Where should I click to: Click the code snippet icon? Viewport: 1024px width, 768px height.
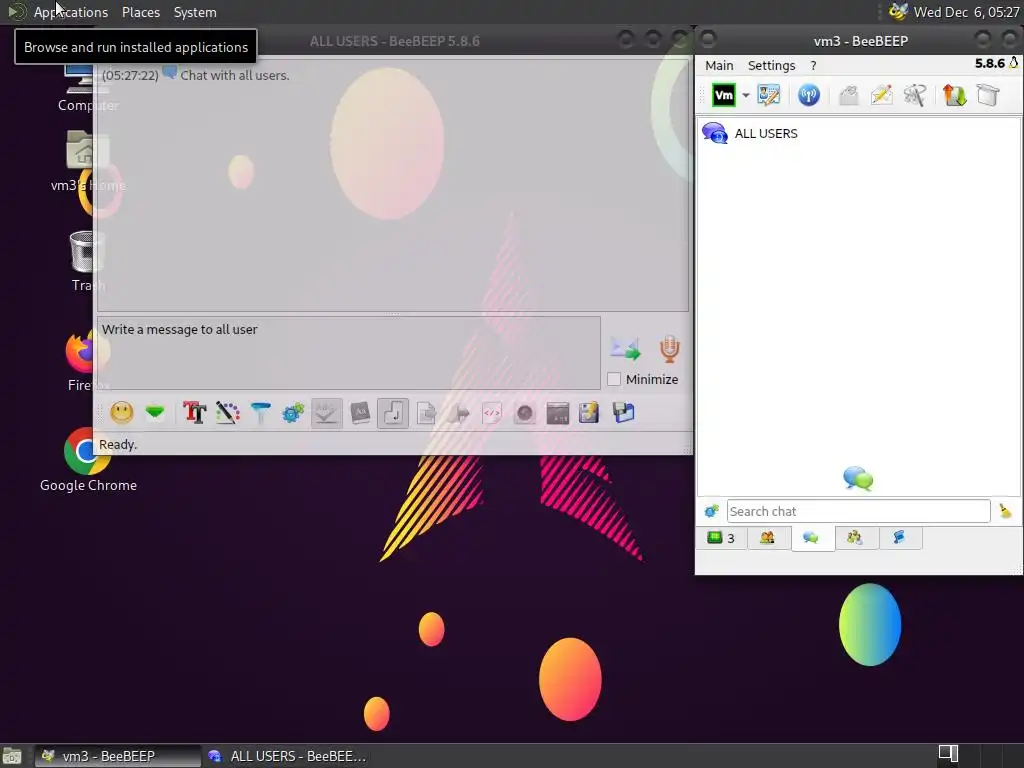tap(492, 413)
